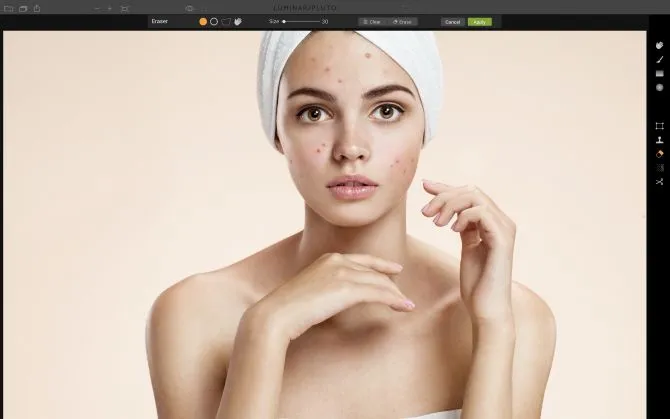Screen dimensions: 670x419
Task: Activate the Crop transform tool
Action: [659, 126]
